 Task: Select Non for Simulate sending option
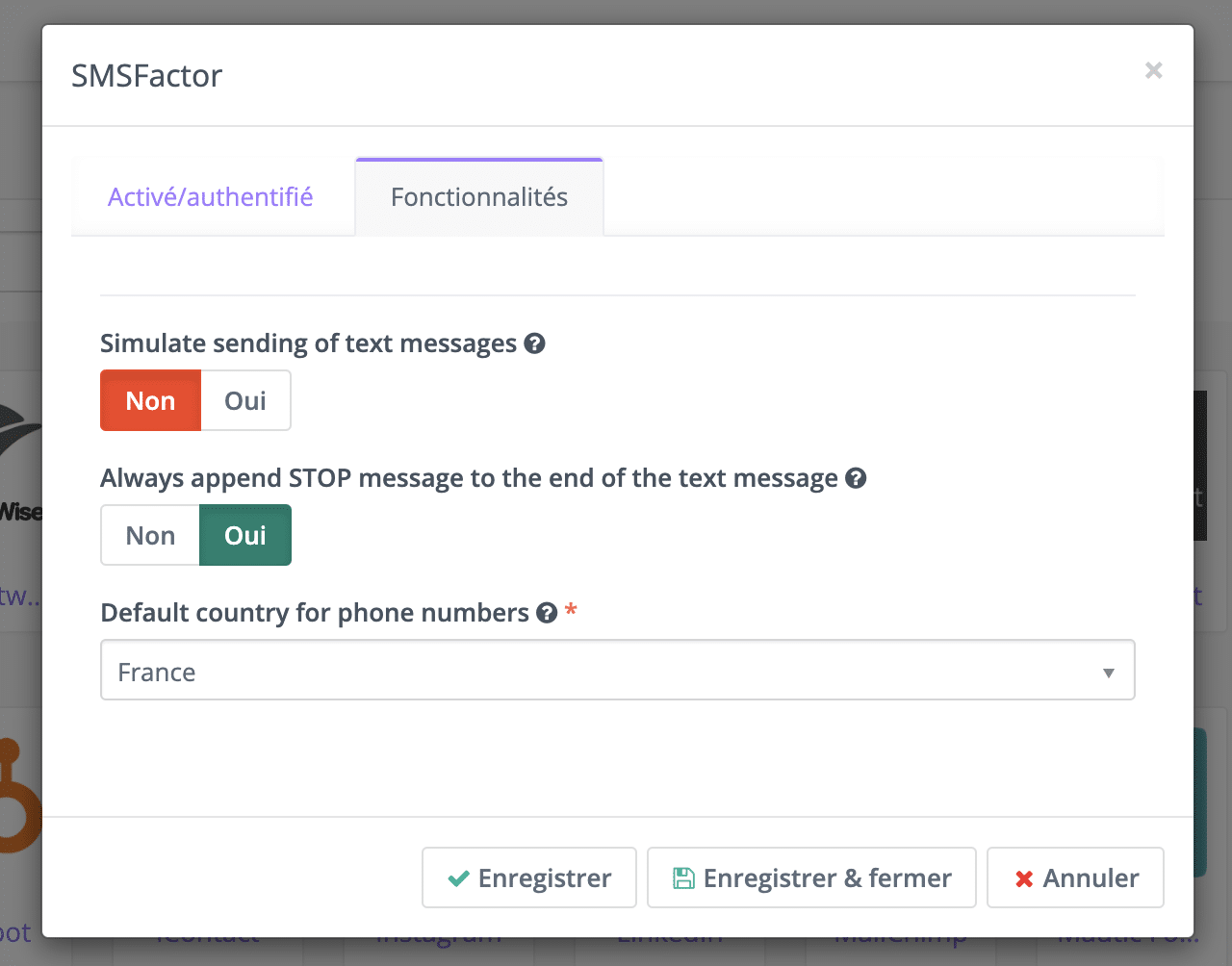(149, 400)
